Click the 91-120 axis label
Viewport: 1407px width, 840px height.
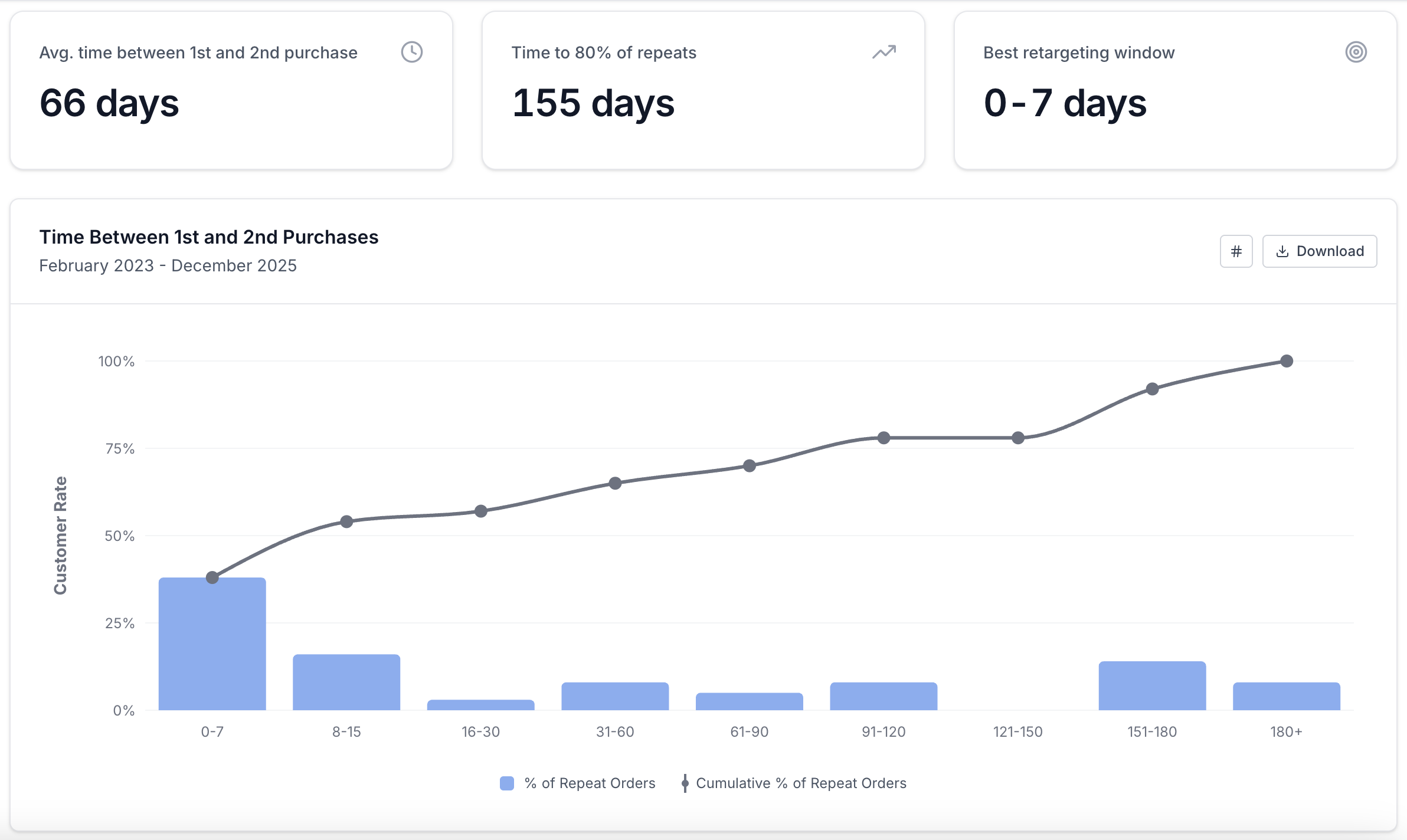point(884,731)
